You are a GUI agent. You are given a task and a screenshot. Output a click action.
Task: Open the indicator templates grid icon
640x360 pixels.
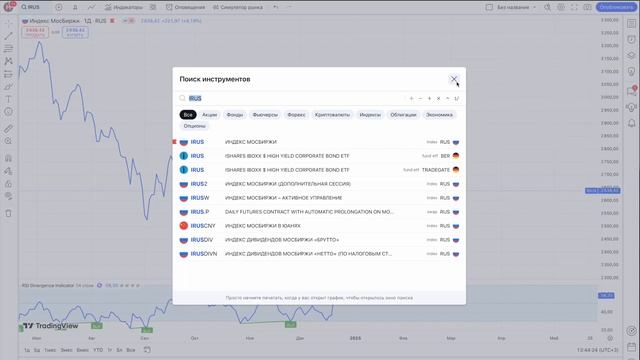[153, 7]
